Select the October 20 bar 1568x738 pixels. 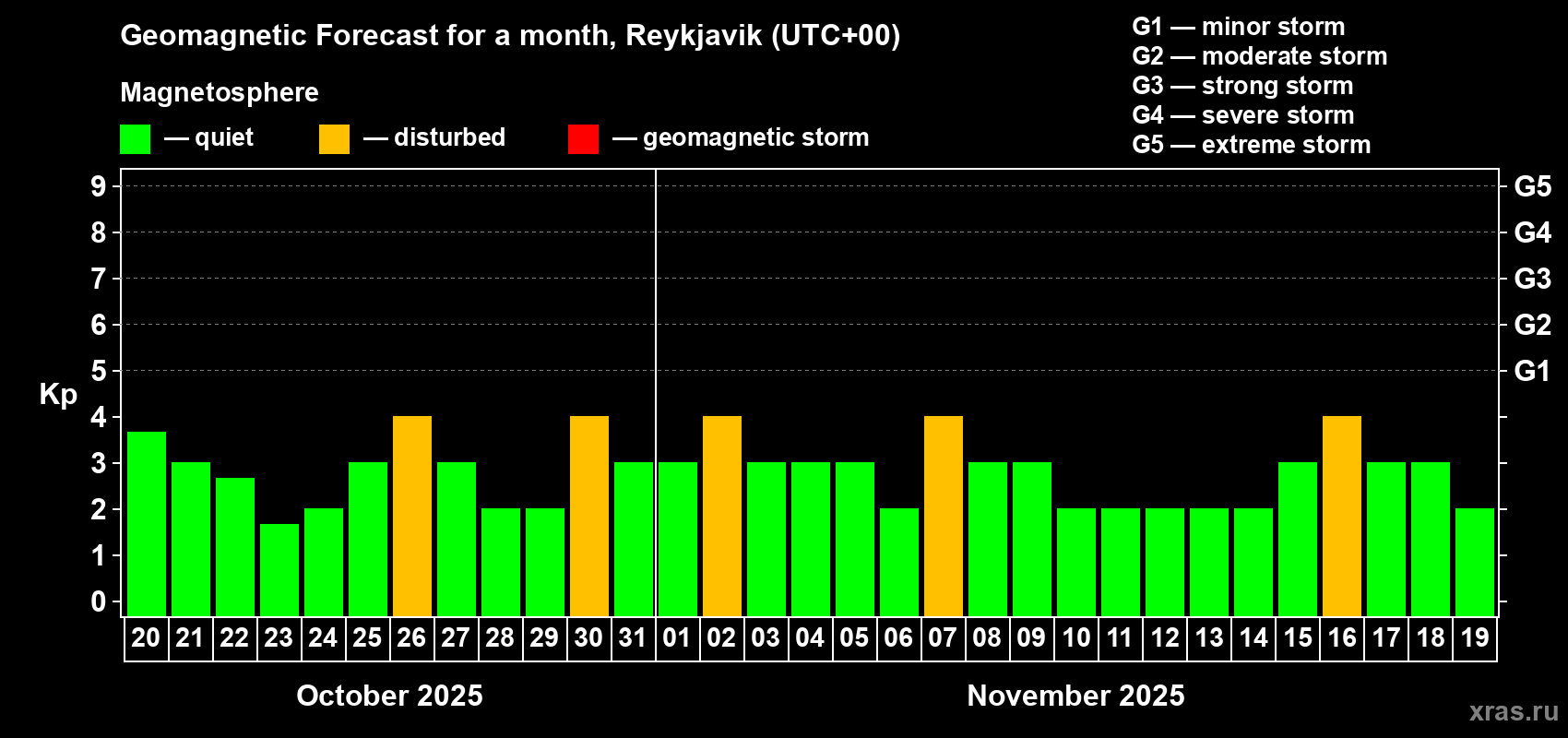click(147, 524)
